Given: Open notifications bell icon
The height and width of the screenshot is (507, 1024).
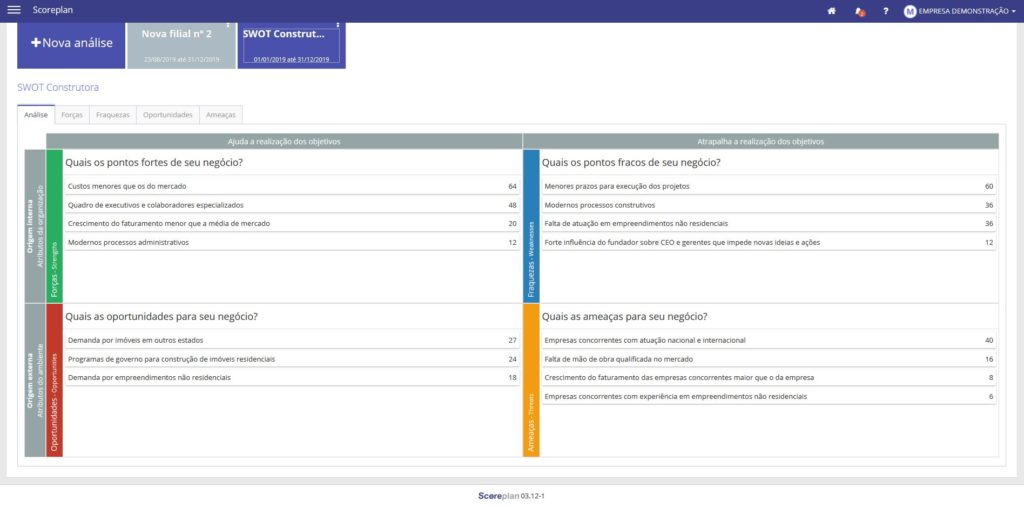Looking at the screenshot, I should coord(859,11).
